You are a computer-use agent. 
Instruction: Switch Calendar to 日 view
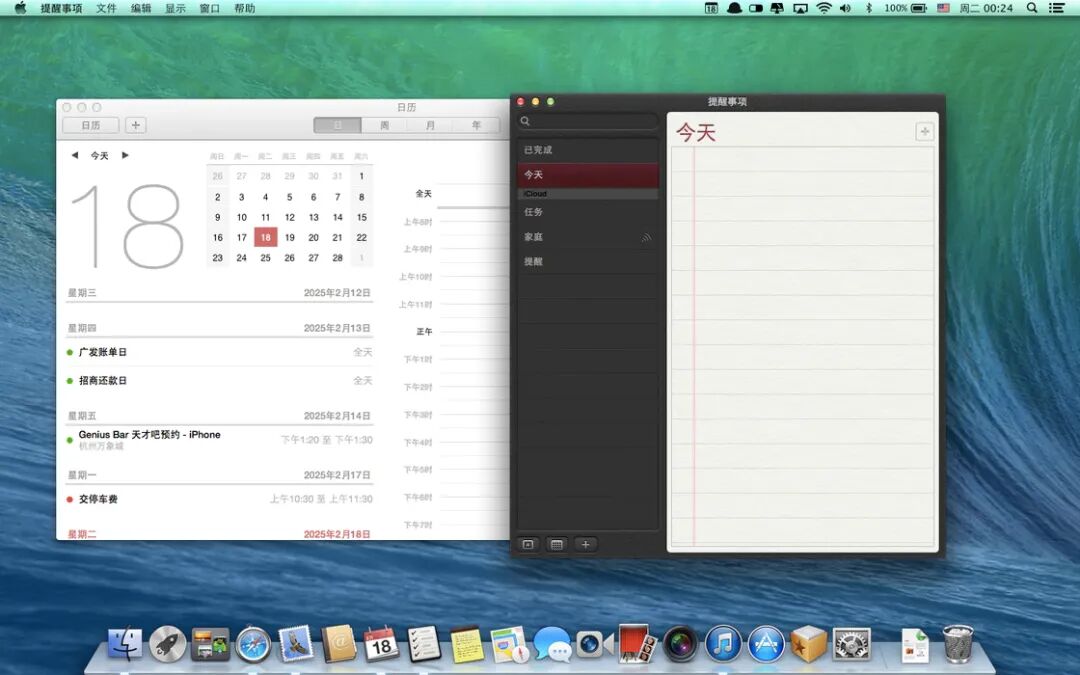338,125
